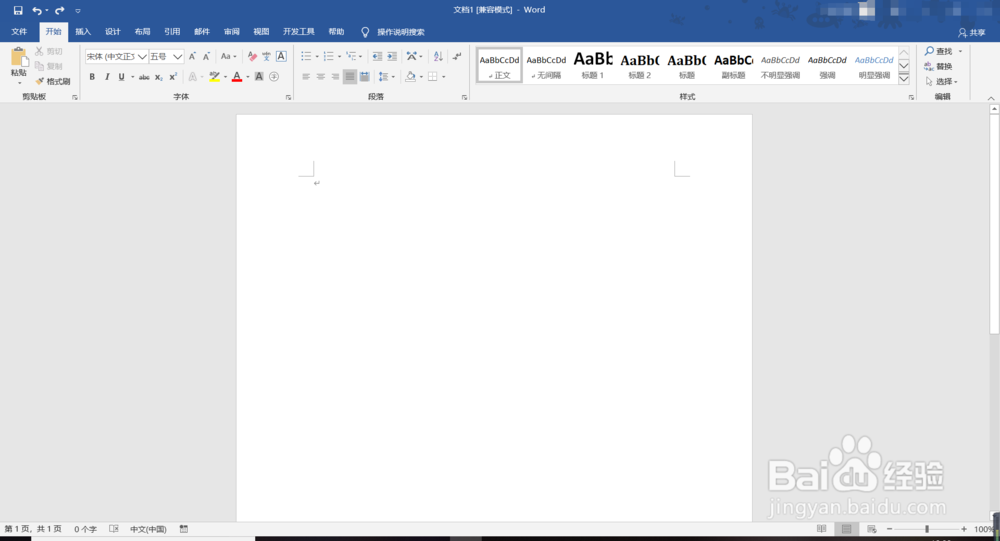Switch to the 设计 (Design) tab
Image resolution: width=1000 pixels, height=541 pixels.
(x=113, y=32)
